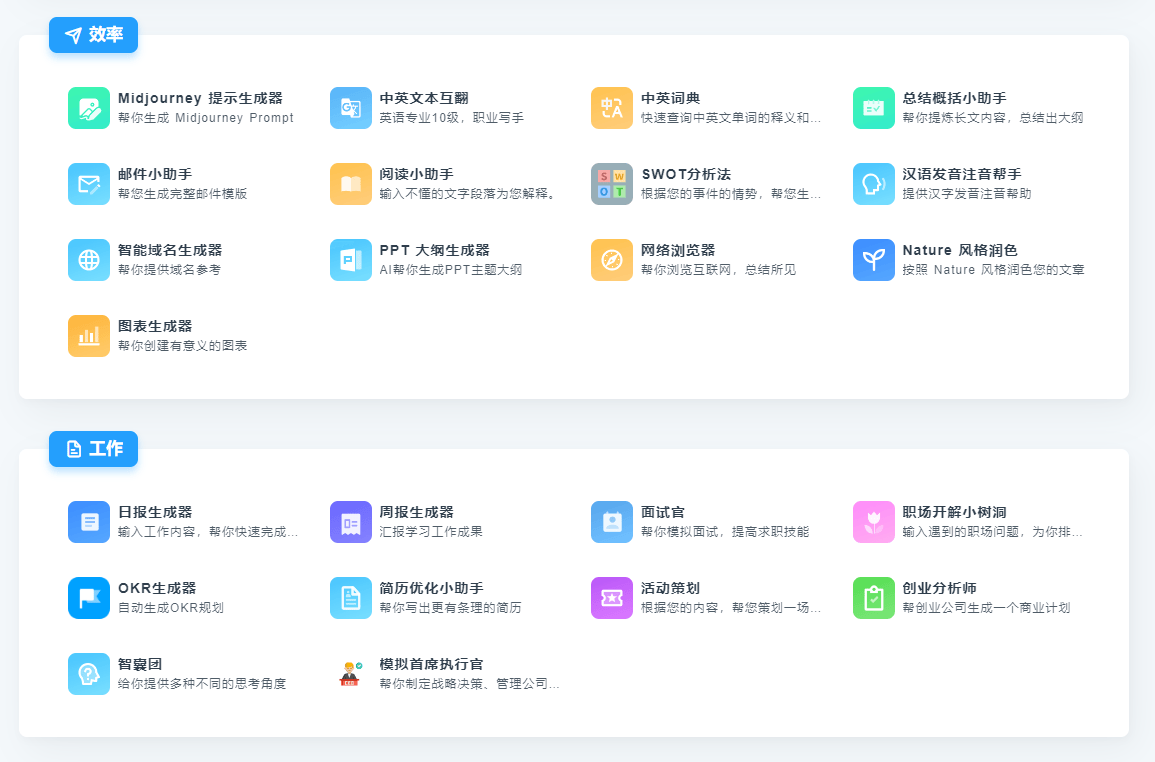Image resolution: width=1155 pixels, height=762 pixels.
Task: Click the 中英文本互翻 translation icon
Action: (350, 107)
